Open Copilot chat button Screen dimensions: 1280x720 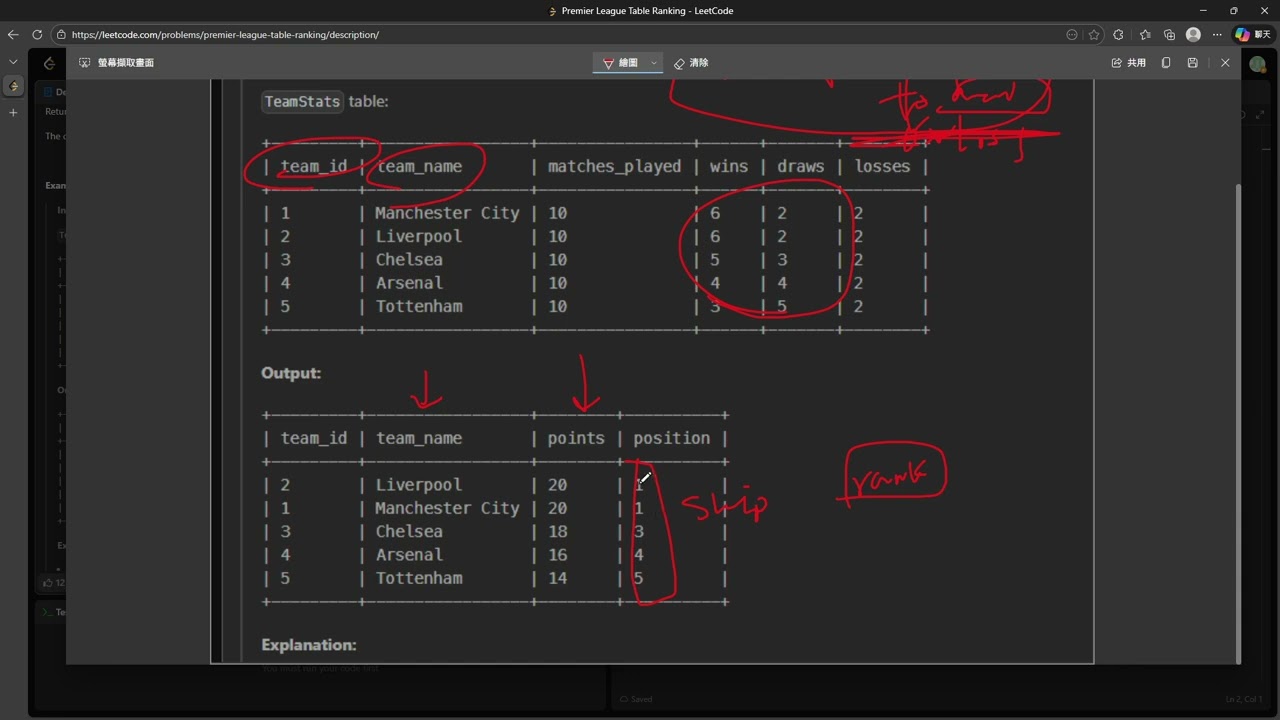1254,34
